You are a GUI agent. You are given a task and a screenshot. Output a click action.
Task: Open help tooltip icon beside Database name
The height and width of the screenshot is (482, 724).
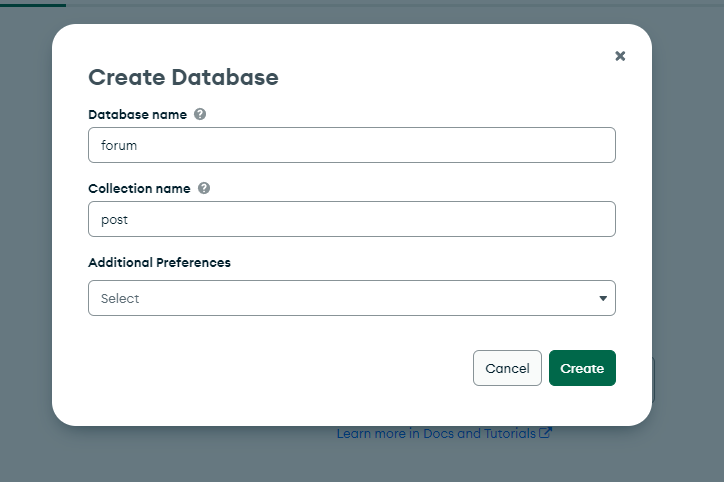point(200,114)
